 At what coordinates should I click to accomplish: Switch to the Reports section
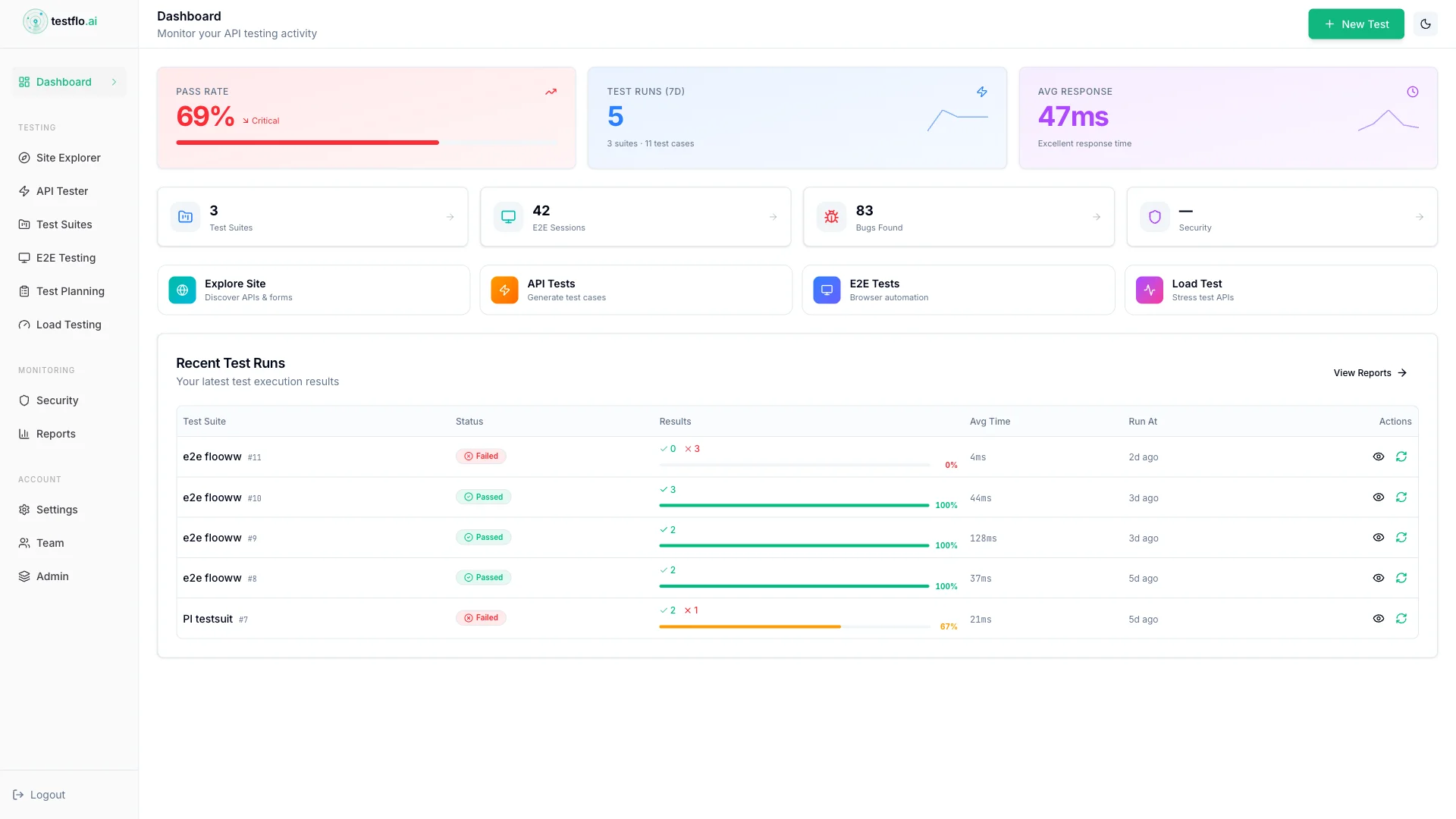(56, 434)
